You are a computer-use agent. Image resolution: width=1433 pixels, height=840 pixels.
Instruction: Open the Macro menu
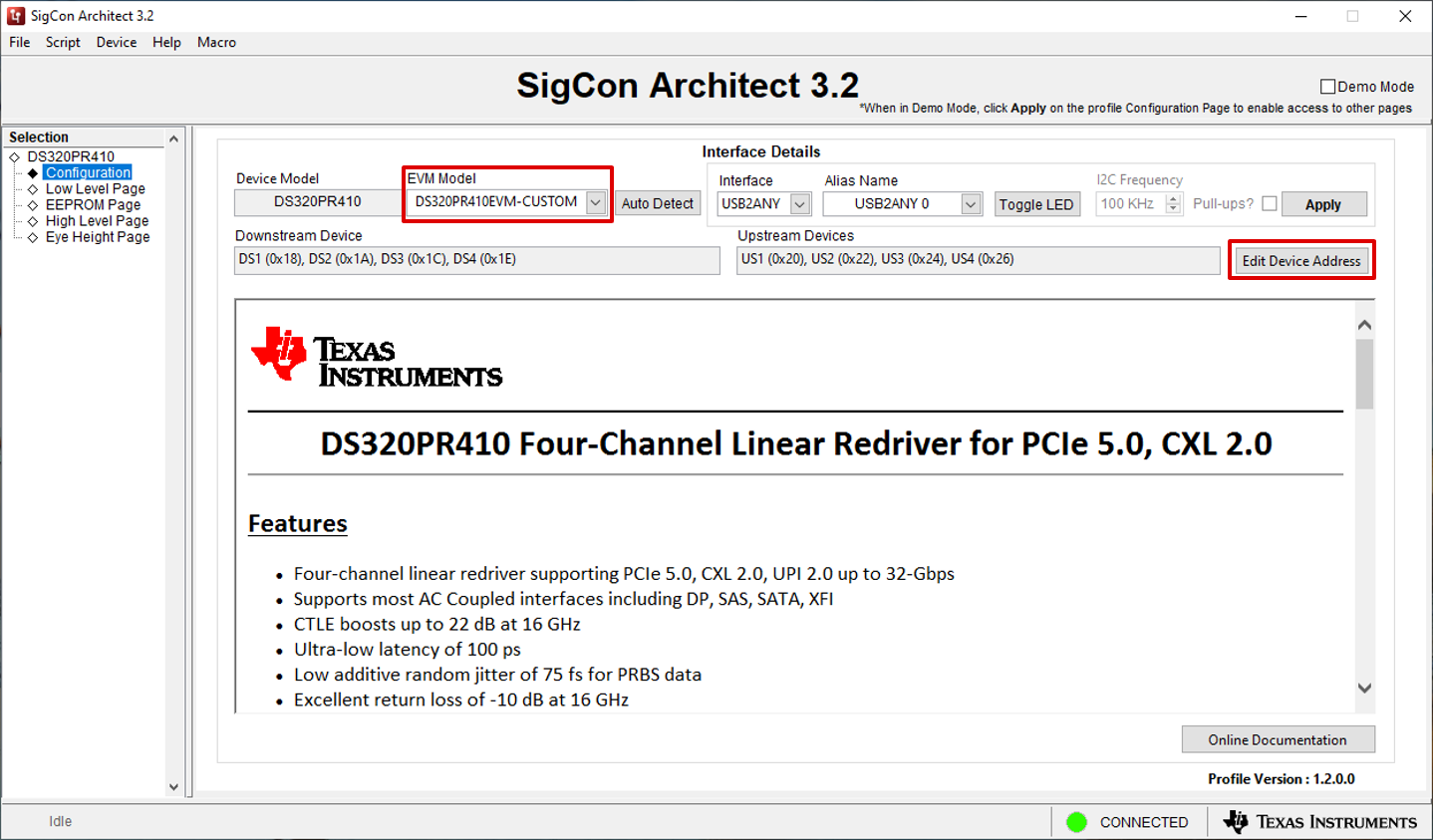(x=216, y=42)
